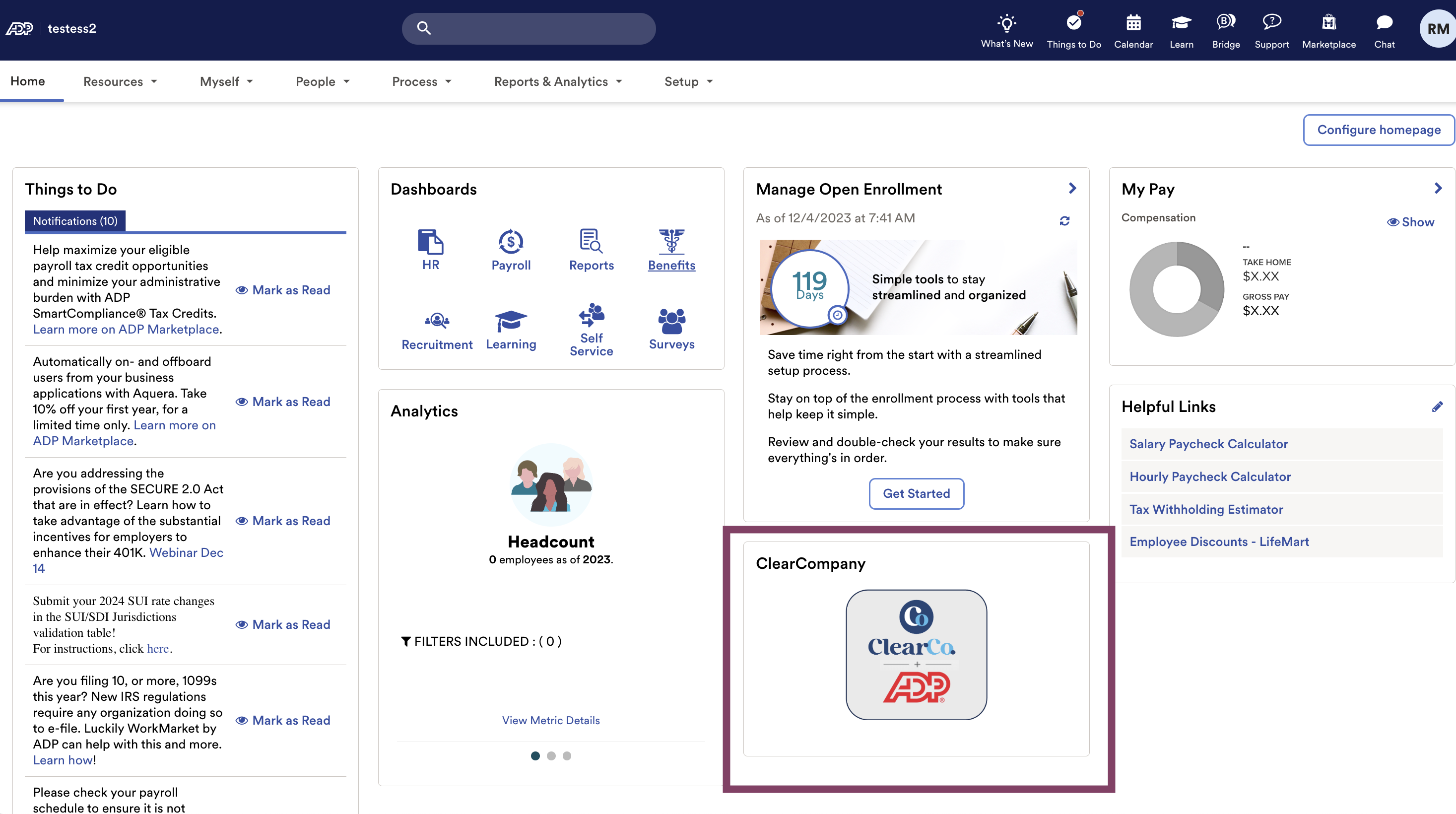Open the Calendar icon in header
The image size is (1456, 814).
click(x=1133, y=23)
